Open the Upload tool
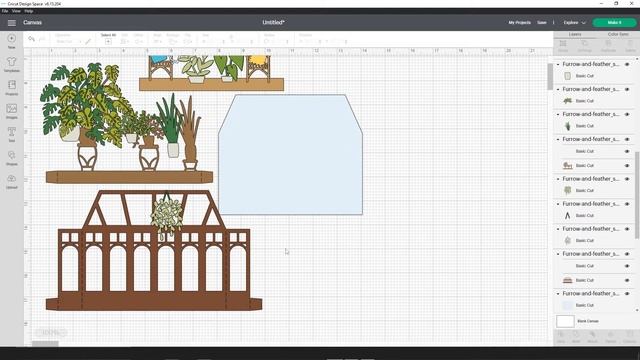640x360 pixels. tap(11, 181)
